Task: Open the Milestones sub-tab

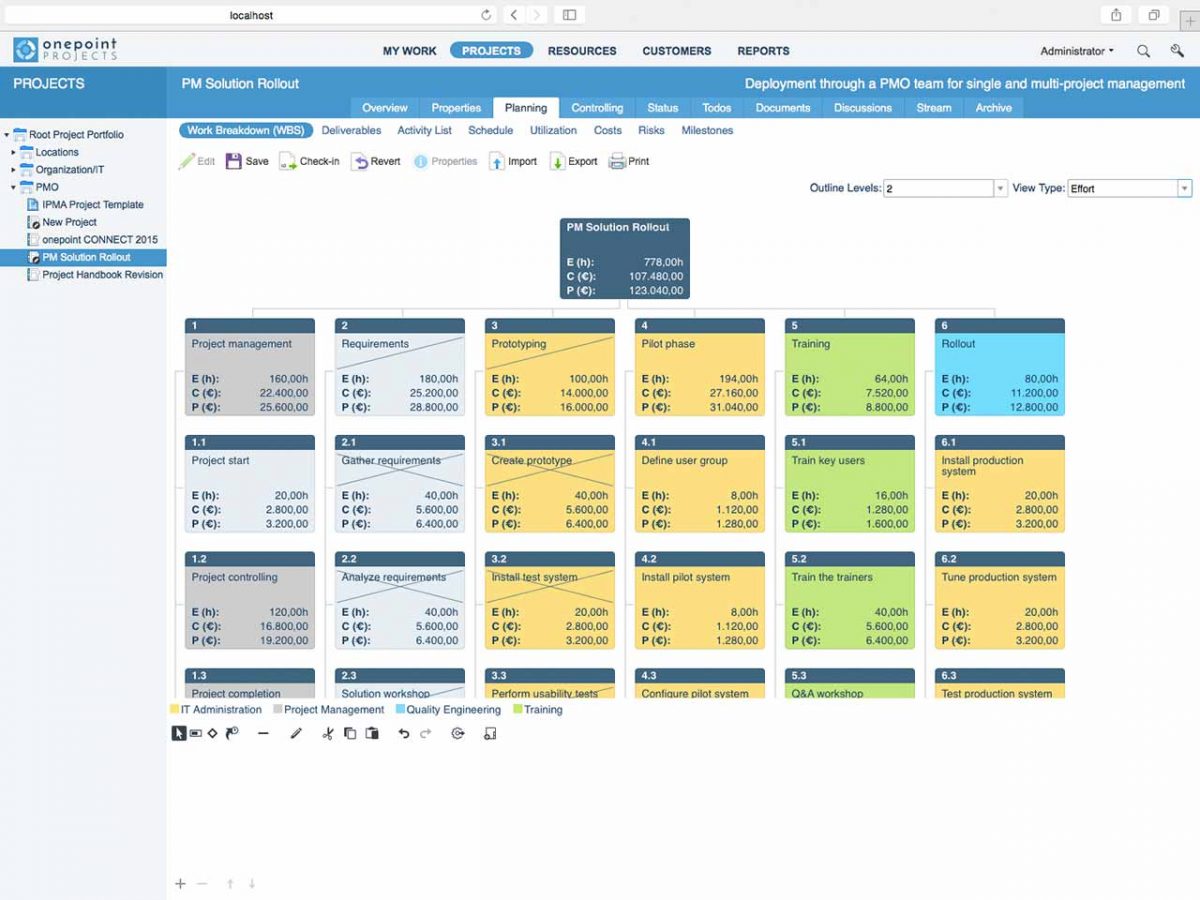Action: [707, 130]
